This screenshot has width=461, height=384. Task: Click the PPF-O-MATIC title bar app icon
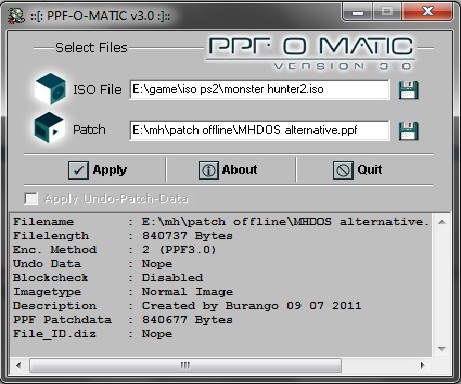point(16,15)
